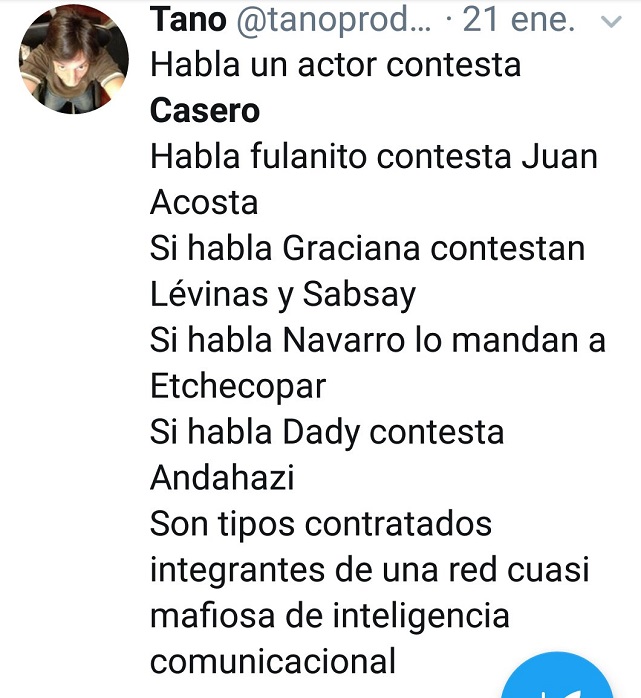Tap the word Acosta
The height and width of the screenshot is (698, 641).
click(x=204, y=202)
